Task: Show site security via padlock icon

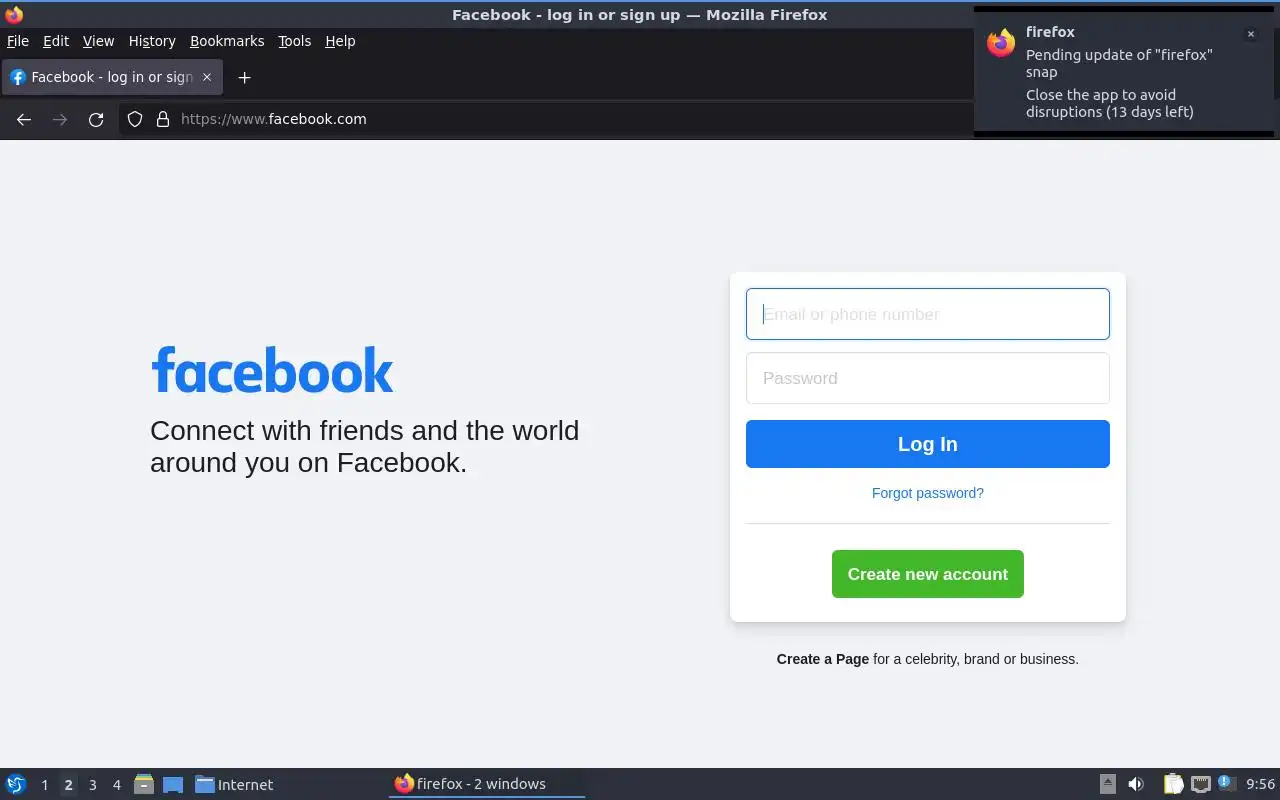Action: 163,119
